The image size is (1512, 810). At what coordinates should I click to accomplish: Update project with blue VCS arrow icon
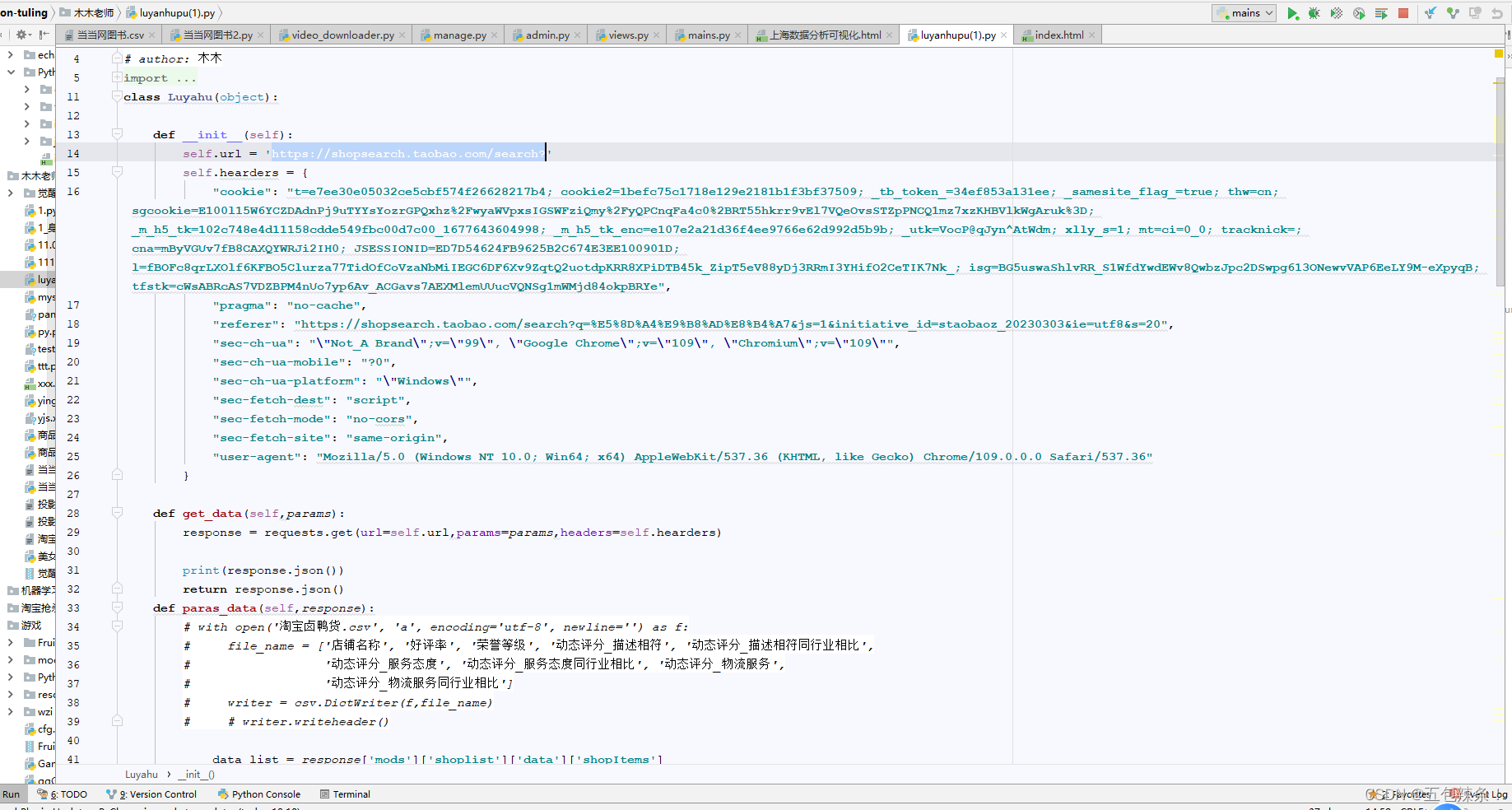[1431, 13]
